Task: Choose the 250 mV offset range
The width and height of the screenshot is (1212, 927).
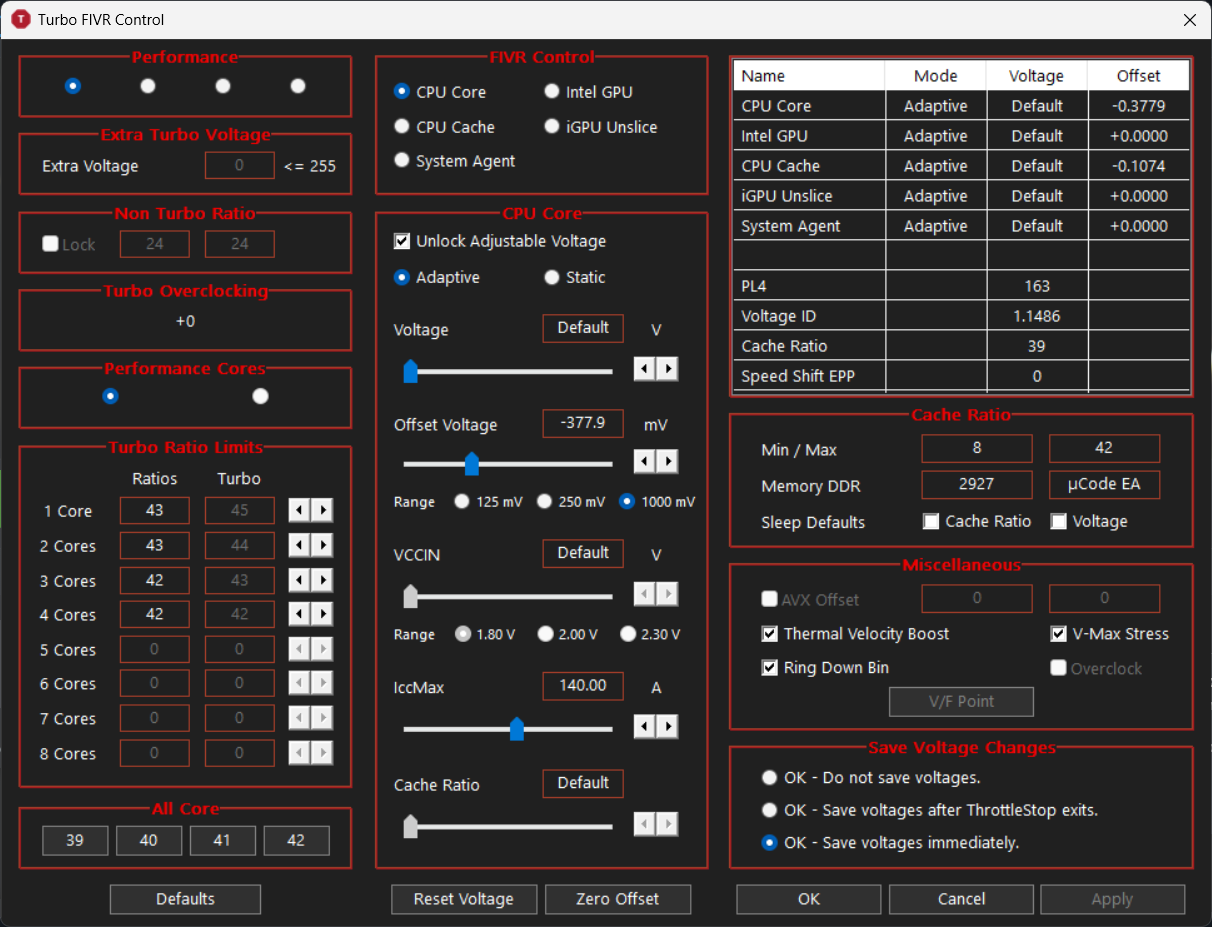Action: (x=545, y=502)
